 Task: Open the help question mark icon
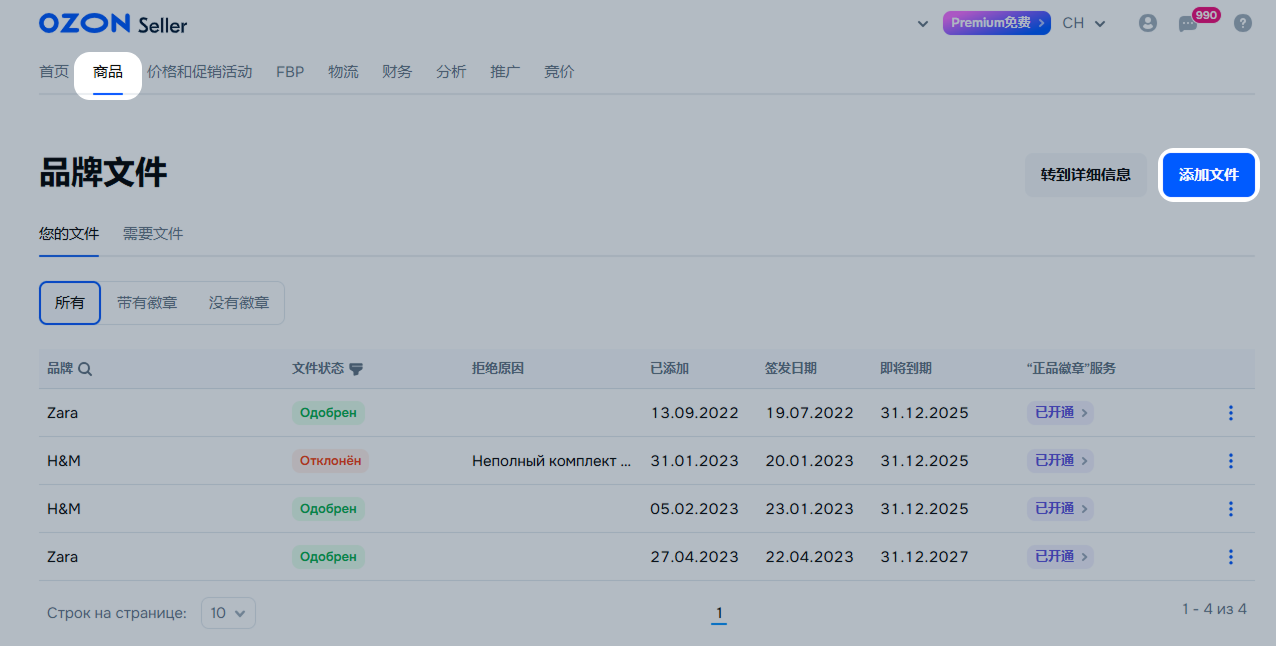1243,23
